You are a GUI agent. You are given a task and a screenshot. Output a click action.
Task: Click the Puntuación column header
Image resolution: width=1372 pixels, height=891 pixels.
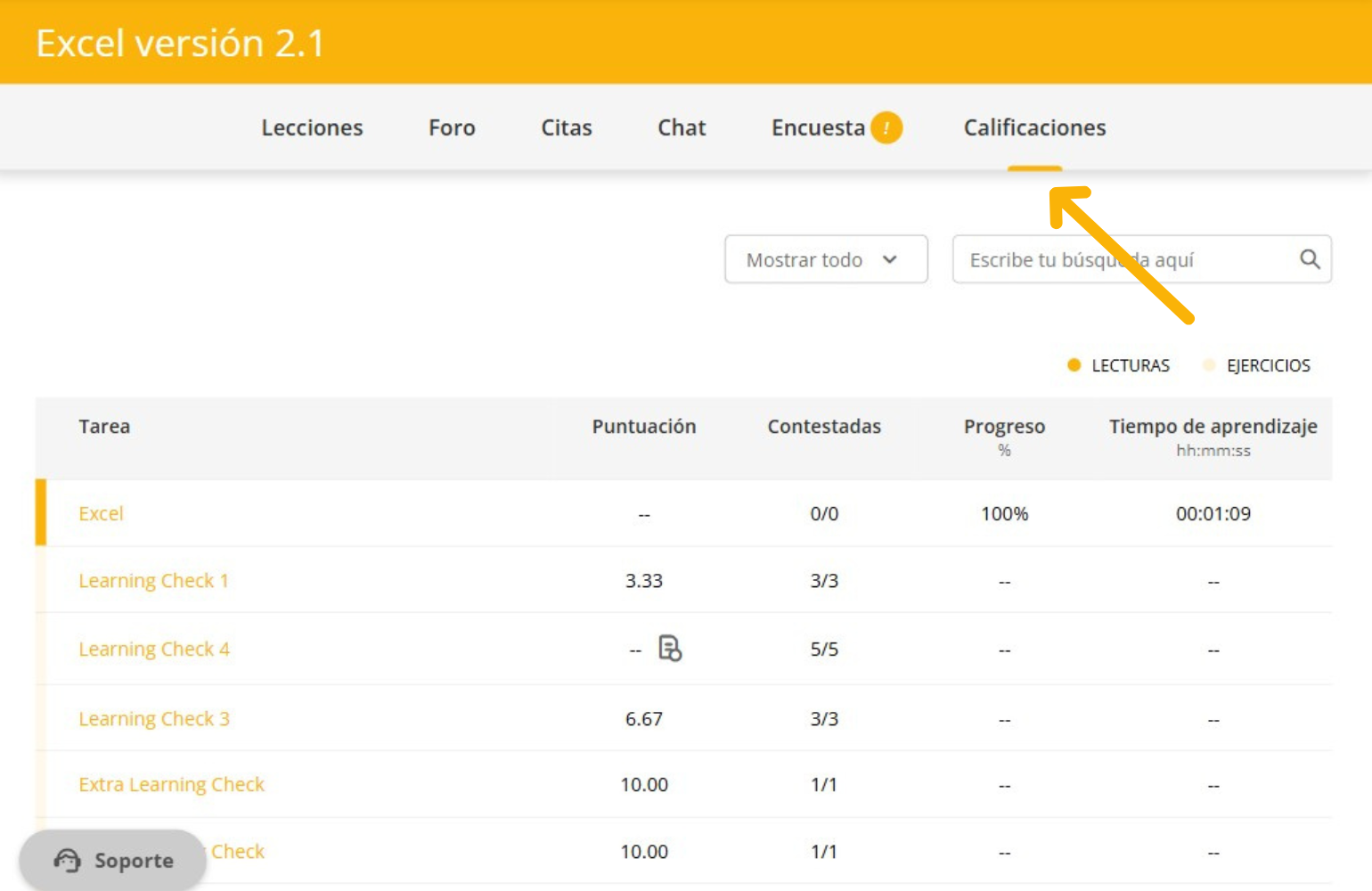tap(643, 427)
